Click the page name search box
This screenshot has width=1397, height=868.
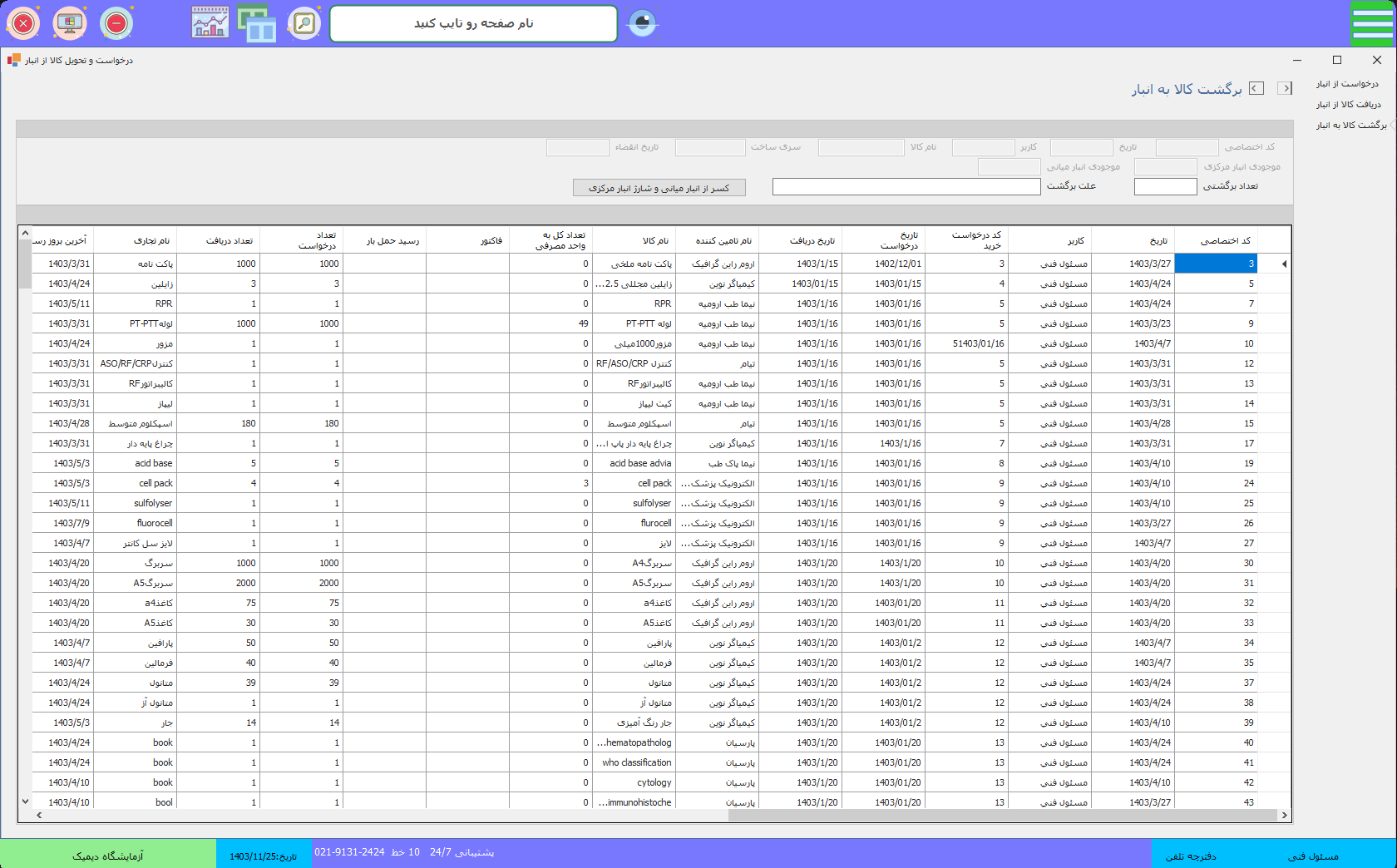pyautogui.click(x=473, y=23)
